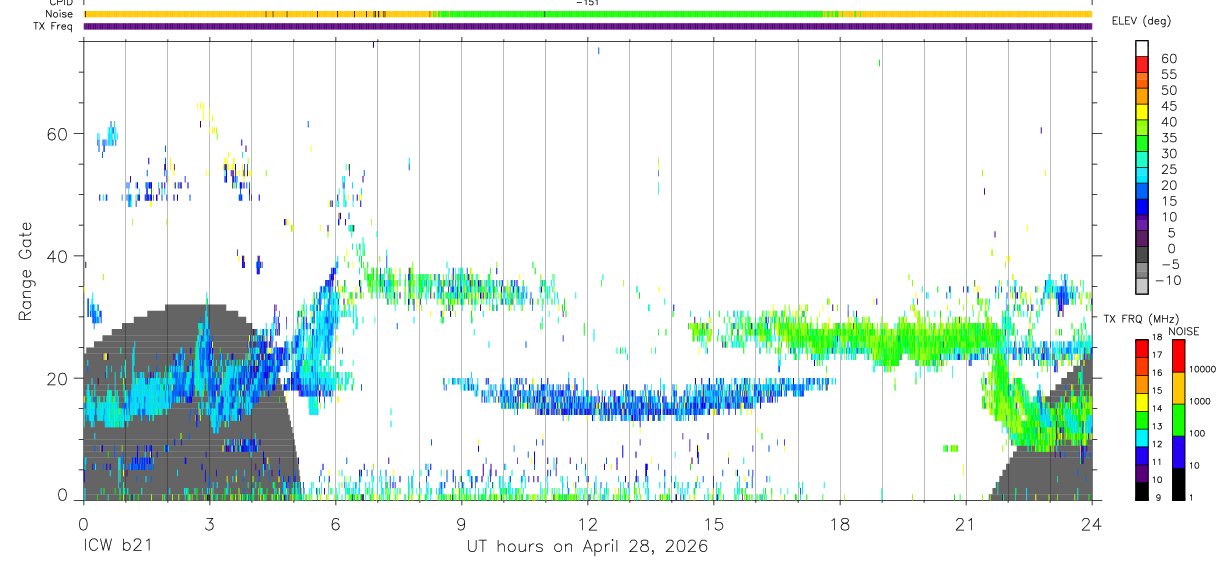The width and height of the screenshot is (1228, 567).
Task: Click the 'Noise' row label
Action: [x=59, y=14]
